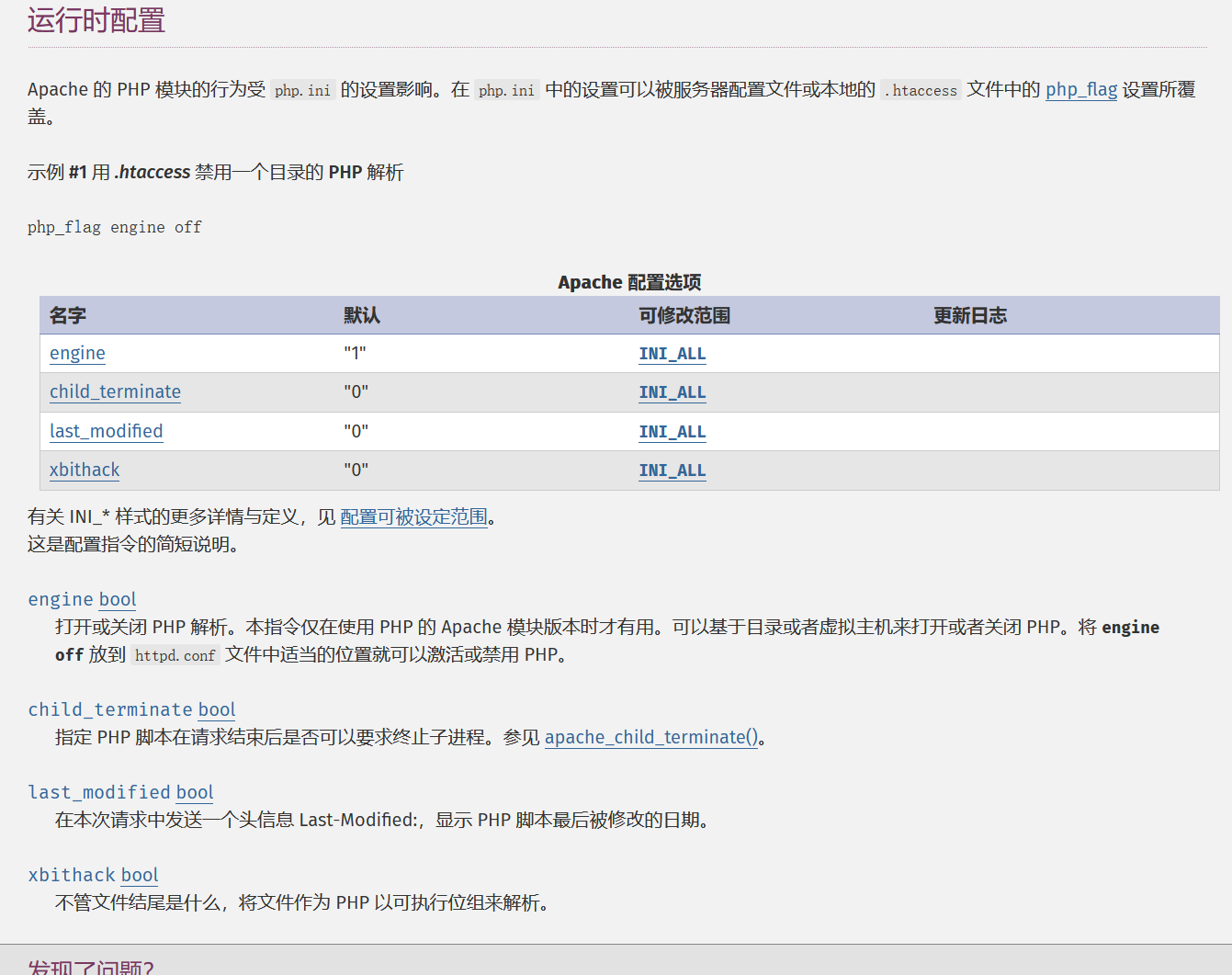This screenshot has width=1232, height=975.
Task: Open bool link next to last_modified definition
Action: click(x=195, y=792)
